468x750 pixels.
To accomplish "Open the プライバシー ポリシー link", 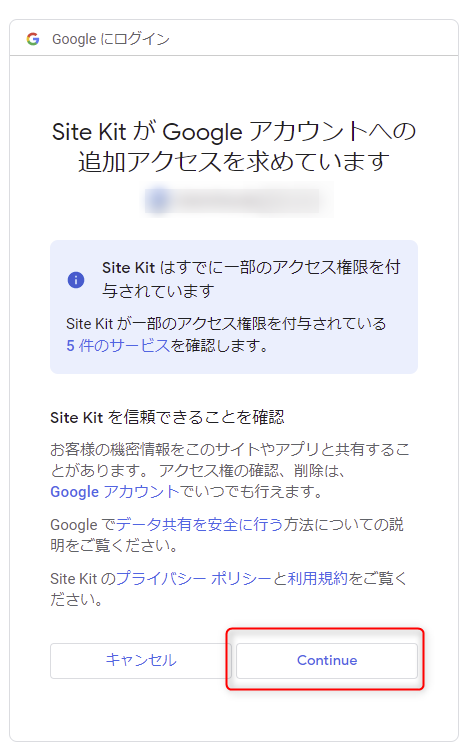I will coord(193,578).
